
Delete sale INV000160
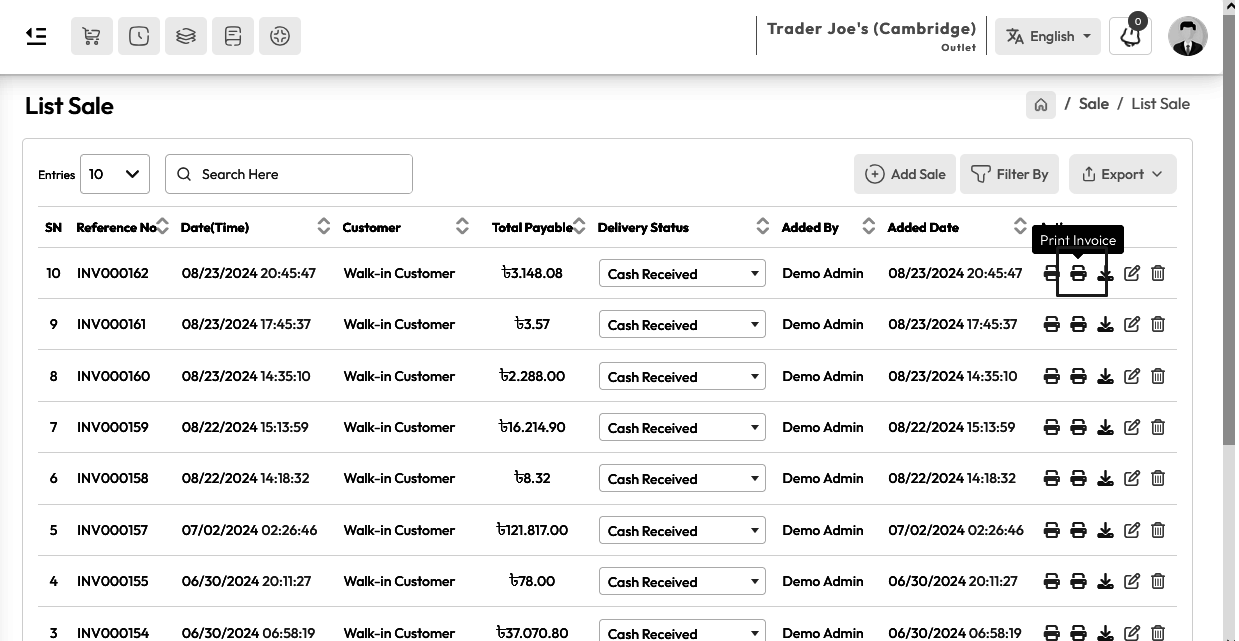[x=1158, y=376]
